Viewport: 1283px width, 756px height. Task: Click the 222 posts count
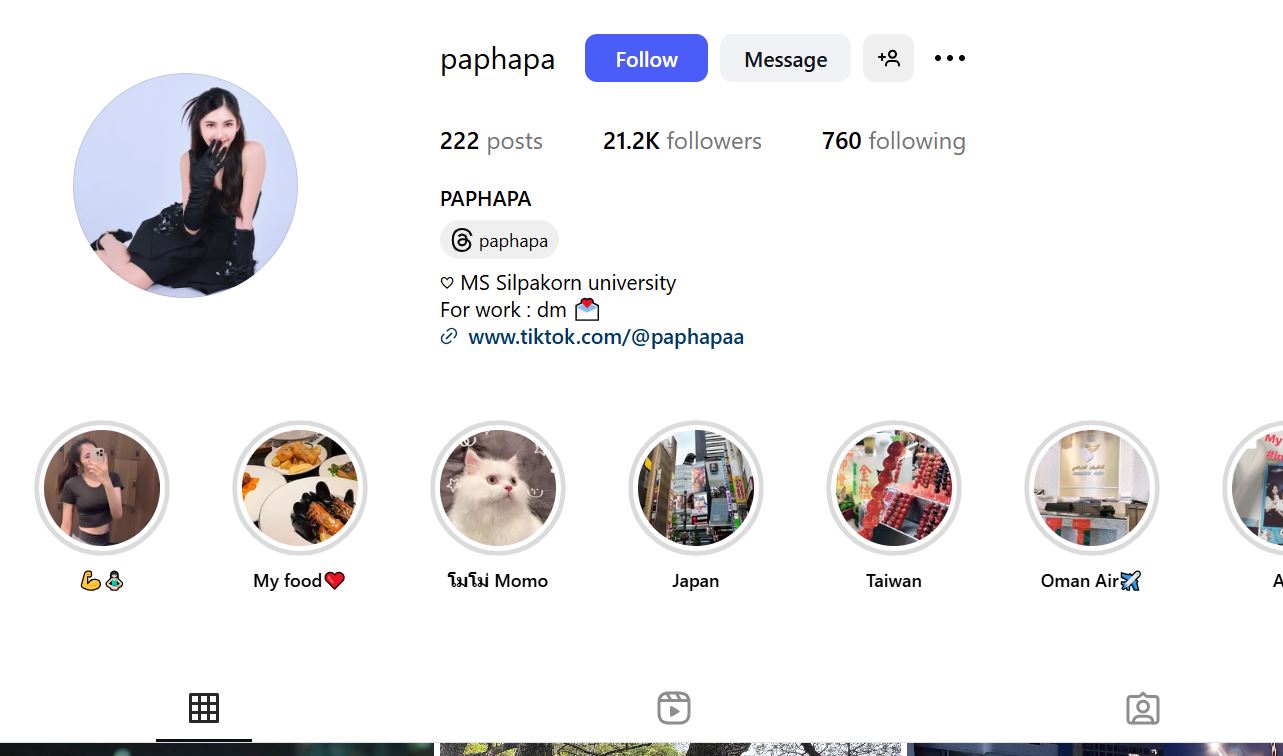491,141
